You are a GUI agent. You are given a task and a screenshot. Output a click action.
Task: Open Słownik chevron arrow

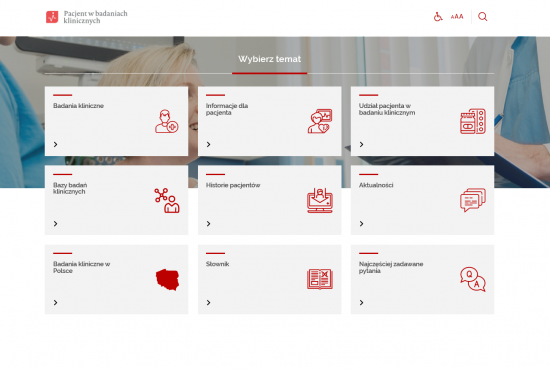(x=208, y=302)
